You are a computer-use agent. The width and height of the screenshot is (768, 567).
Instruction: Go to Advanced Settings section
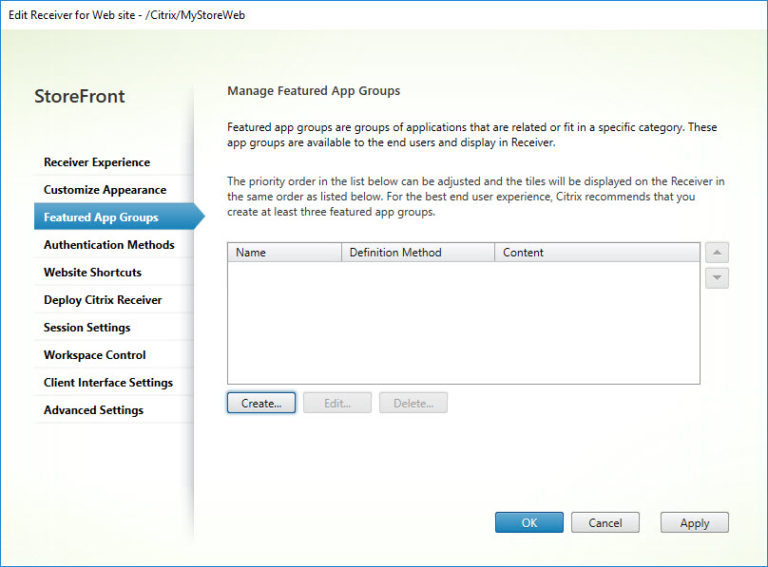coord(93,410)
